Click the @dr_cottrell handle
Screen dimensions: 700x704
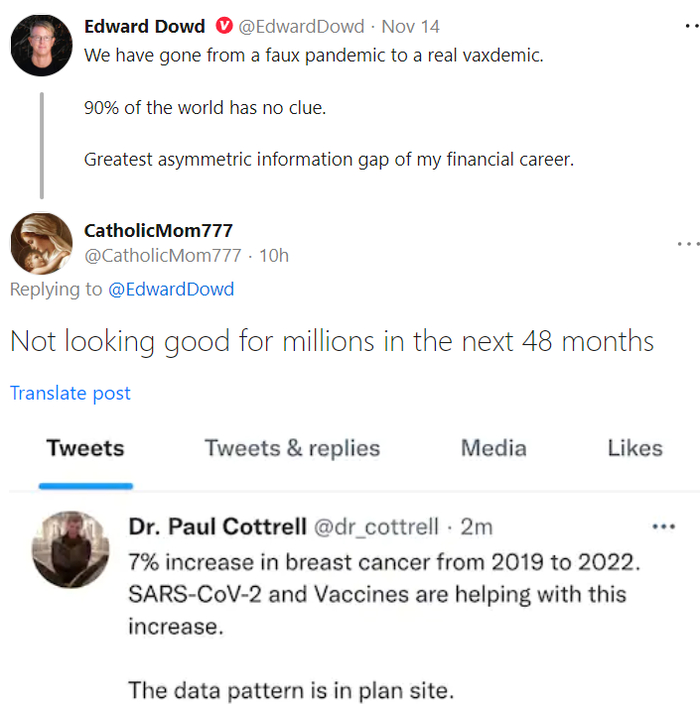click(x=376, y=526)
